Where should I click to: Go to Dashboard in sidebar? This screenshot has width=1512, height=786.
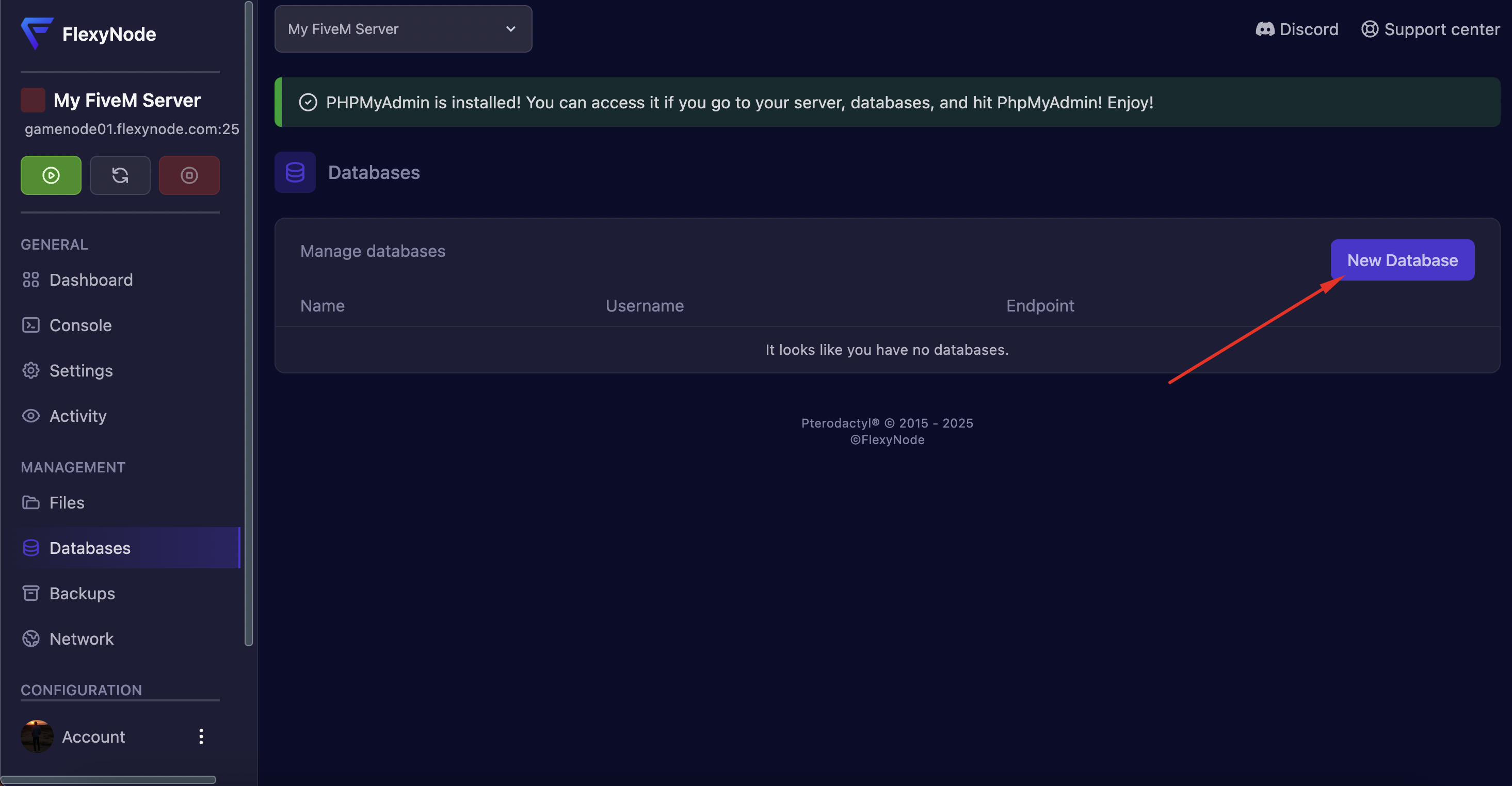pos(91,280)
